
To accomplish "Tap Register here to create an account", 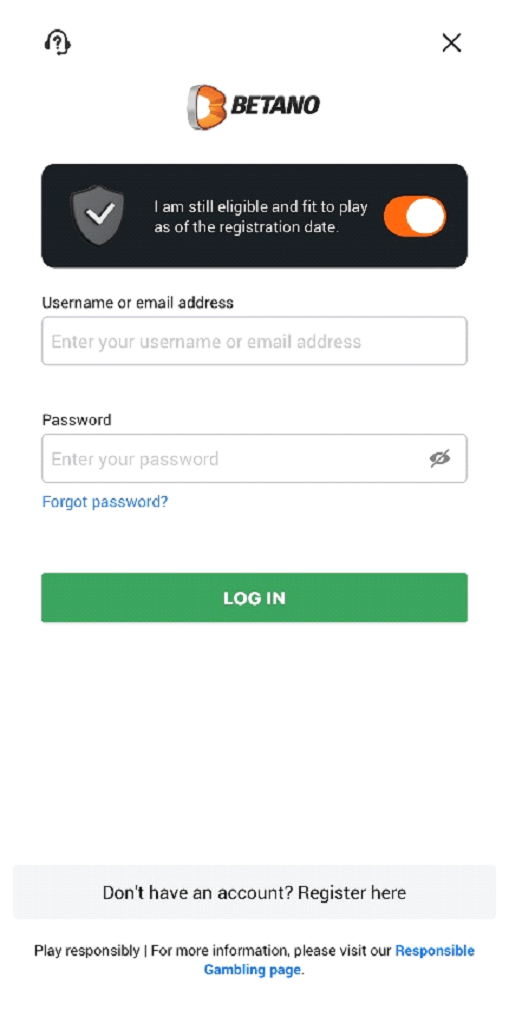I will coord(352,893).
